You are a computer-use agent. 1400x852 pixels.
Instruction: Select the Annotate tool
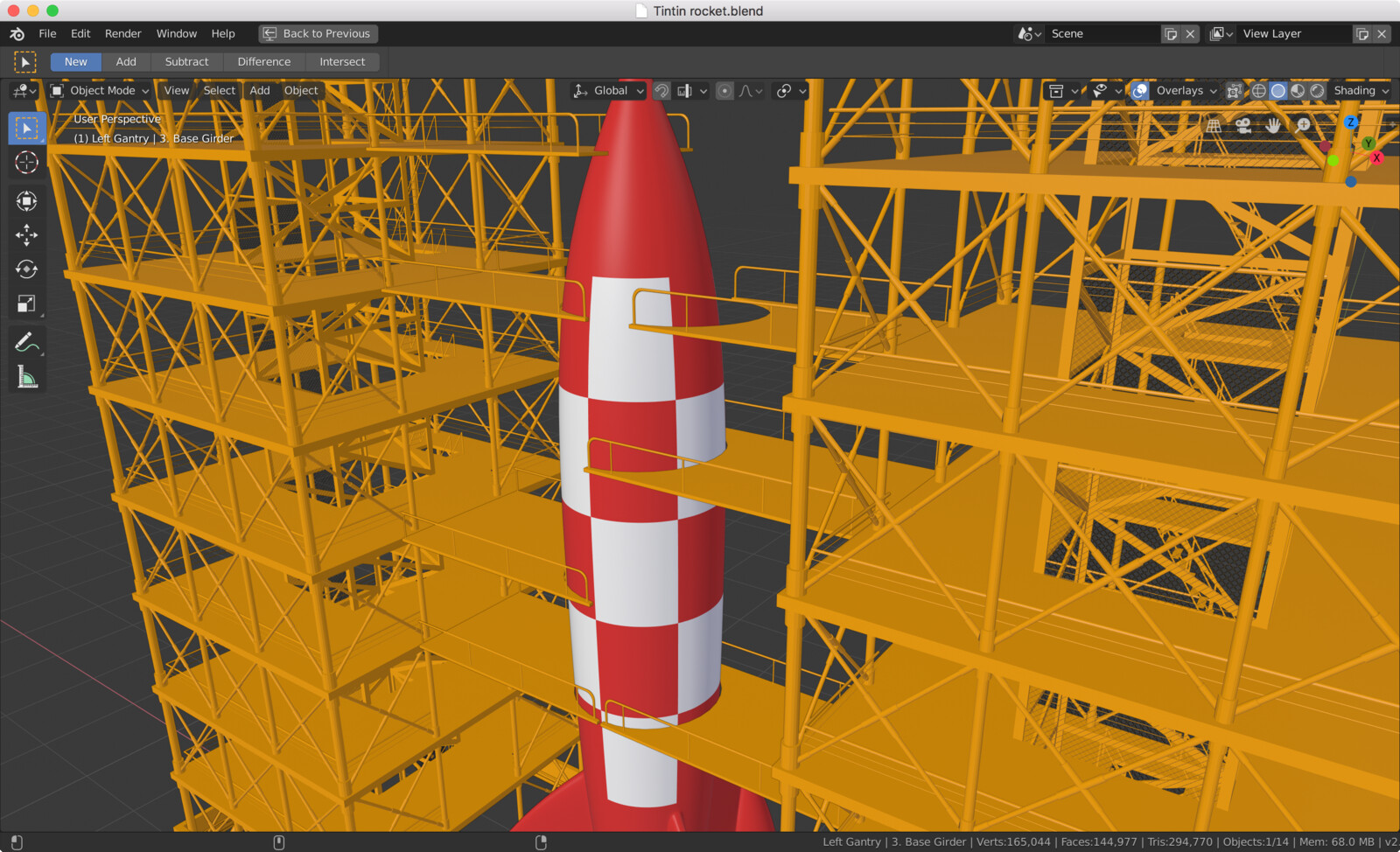[27, 343]
